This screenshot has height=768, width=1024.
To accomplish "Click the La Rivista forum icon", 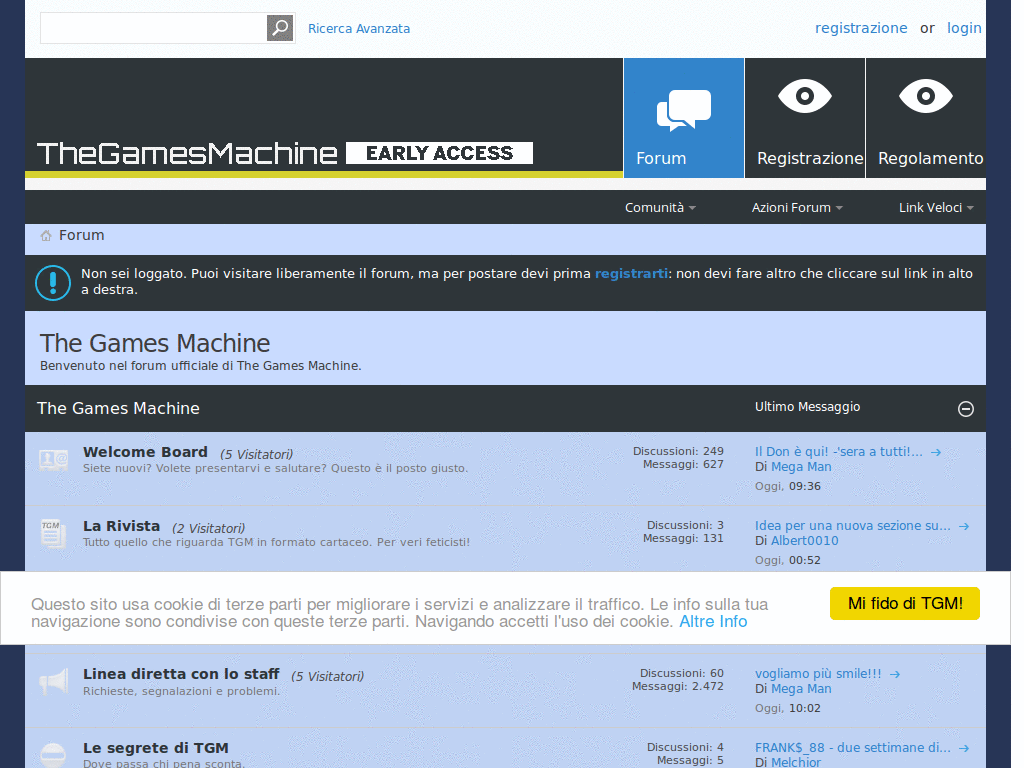I will pos(53,533).
